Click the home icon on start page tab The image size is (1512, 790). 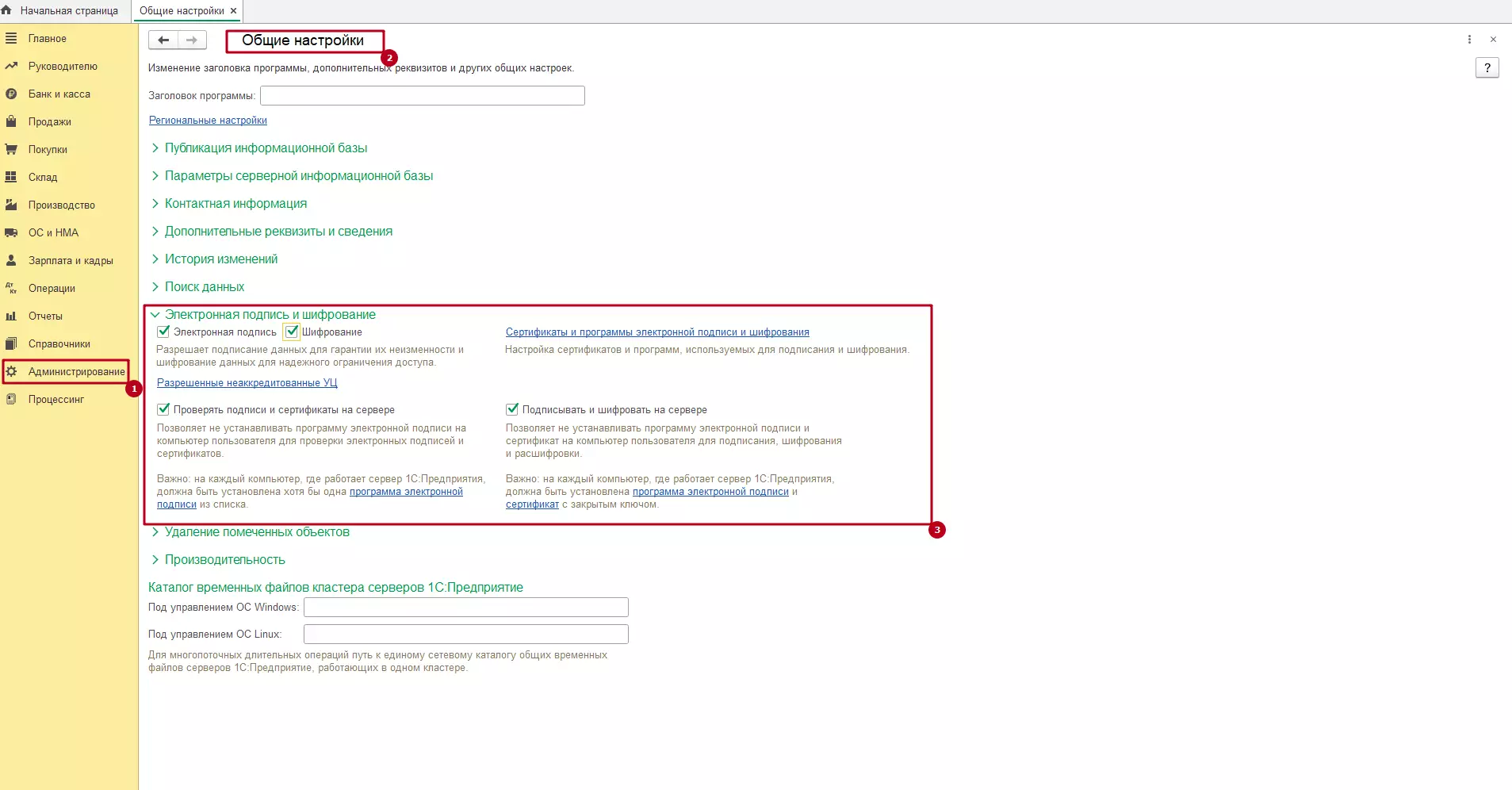tap(6, 10)
